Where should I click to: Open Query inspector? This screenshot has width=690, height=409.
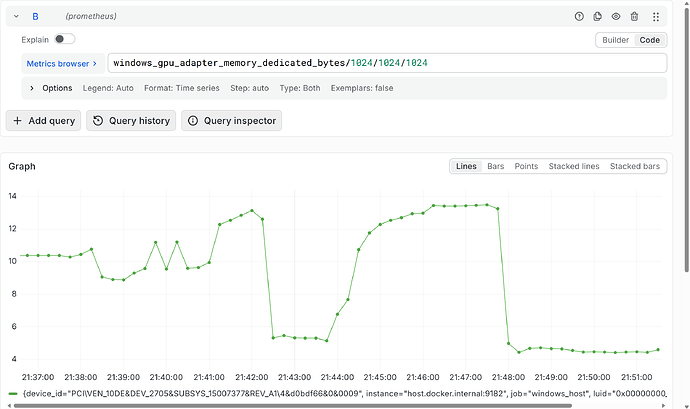[x=231, y=121]
